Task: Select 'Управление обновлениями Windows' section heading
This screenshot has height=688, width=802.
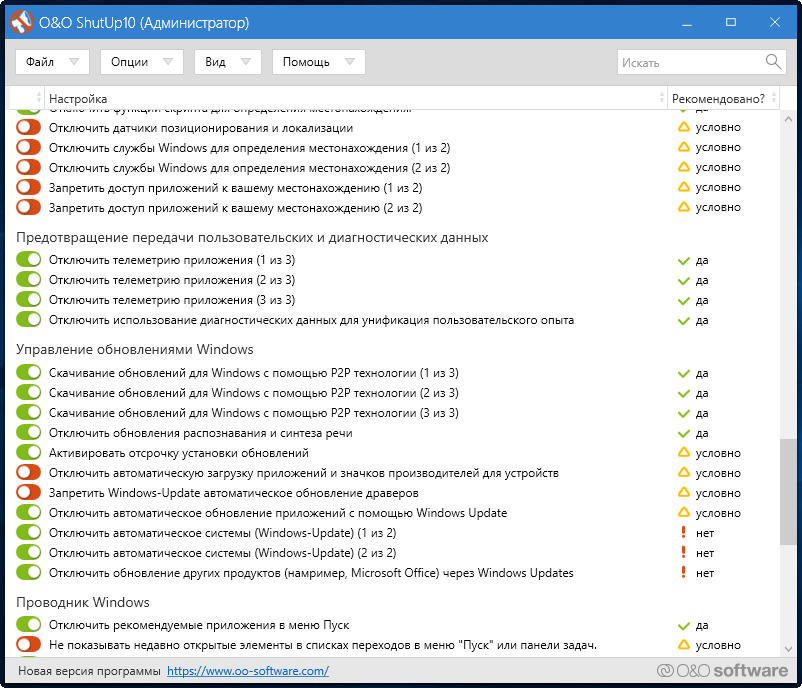Action: pyautogui.click(x=135, y=349)
